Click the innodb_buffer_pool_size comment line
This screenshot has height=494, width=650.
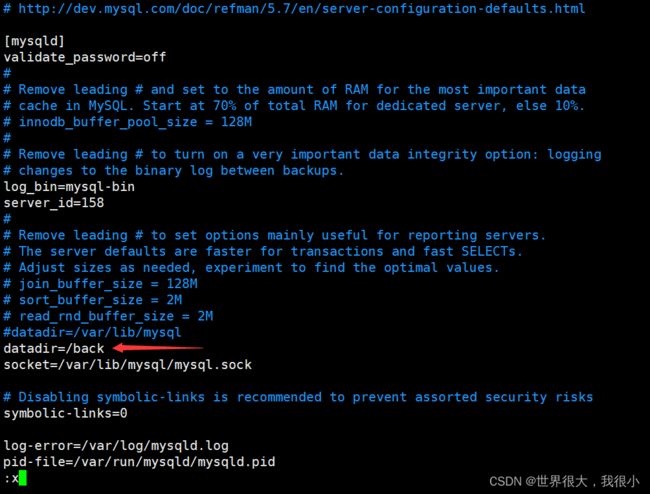tap(128, 122)
